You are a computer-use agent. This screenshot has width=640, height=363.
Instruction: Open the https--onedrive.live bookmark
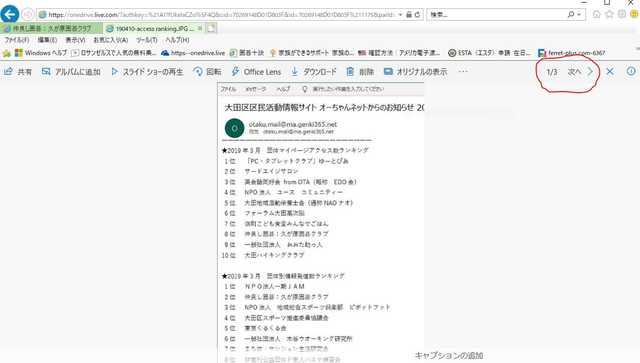click(193, 53)
